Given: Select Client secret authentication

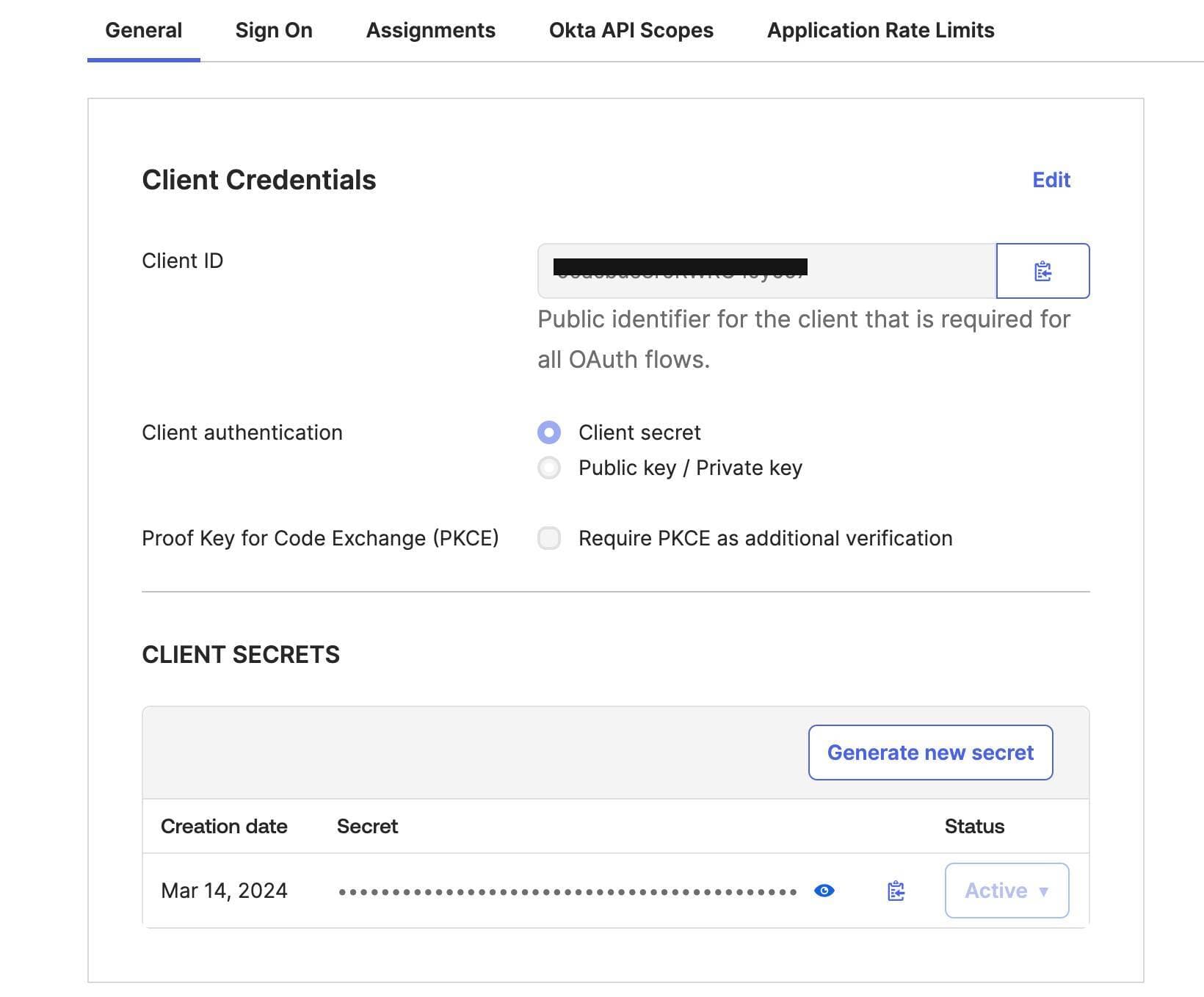Looking at the screenshot, I should (549, 432).
